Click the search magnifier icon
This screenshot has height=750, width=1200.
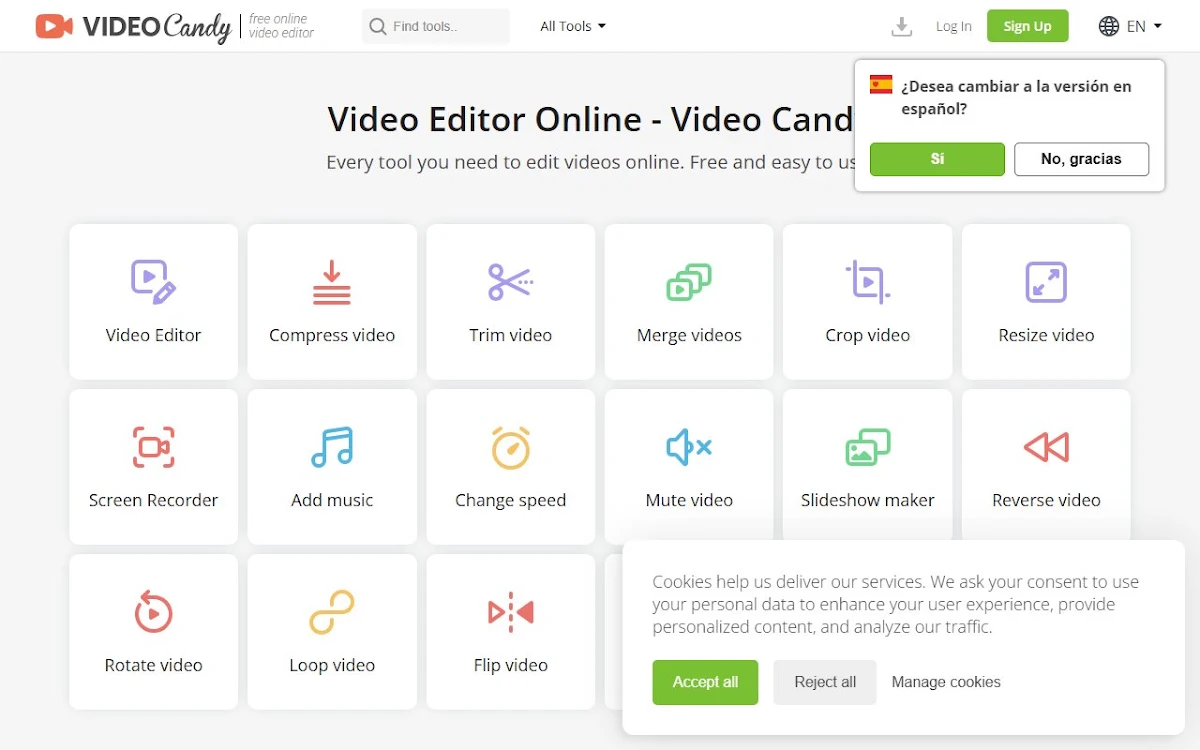pos(378,27)
